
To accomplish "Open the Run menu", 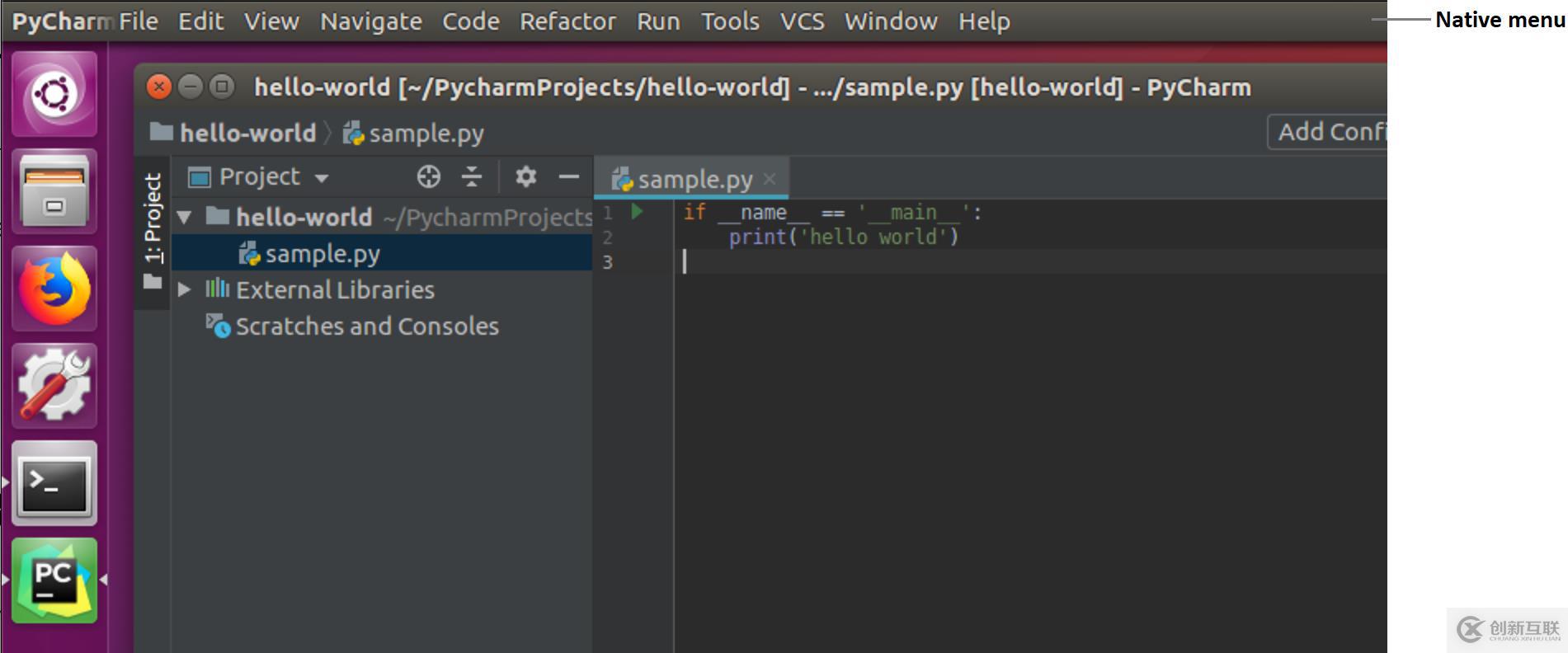I will (x=658, y=21).
